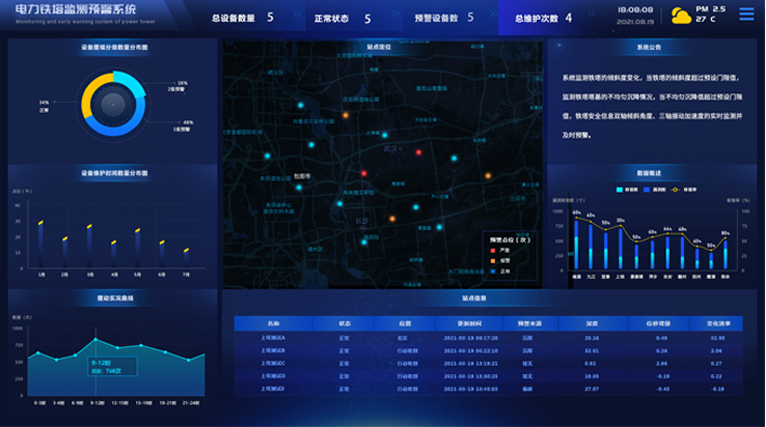Click the blue 正常 legend square

(492, 270)
